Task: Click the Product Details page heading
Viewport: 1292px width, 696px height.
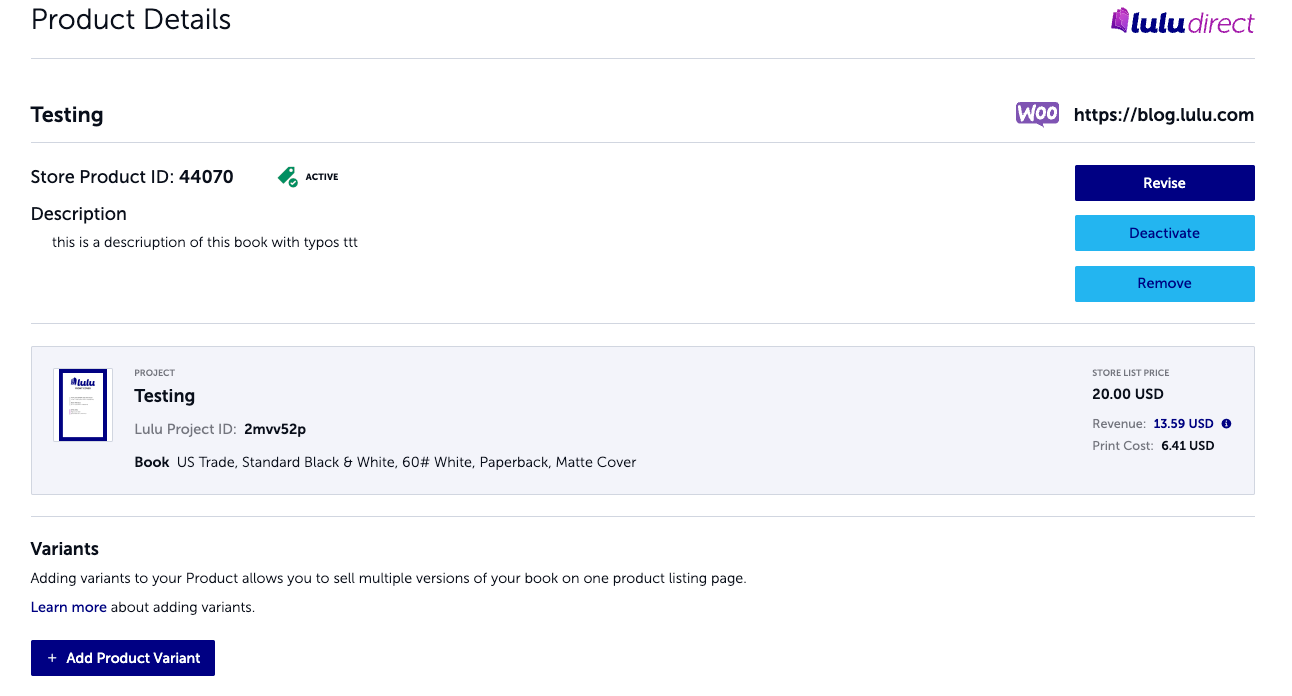Action: coord(130,19)
